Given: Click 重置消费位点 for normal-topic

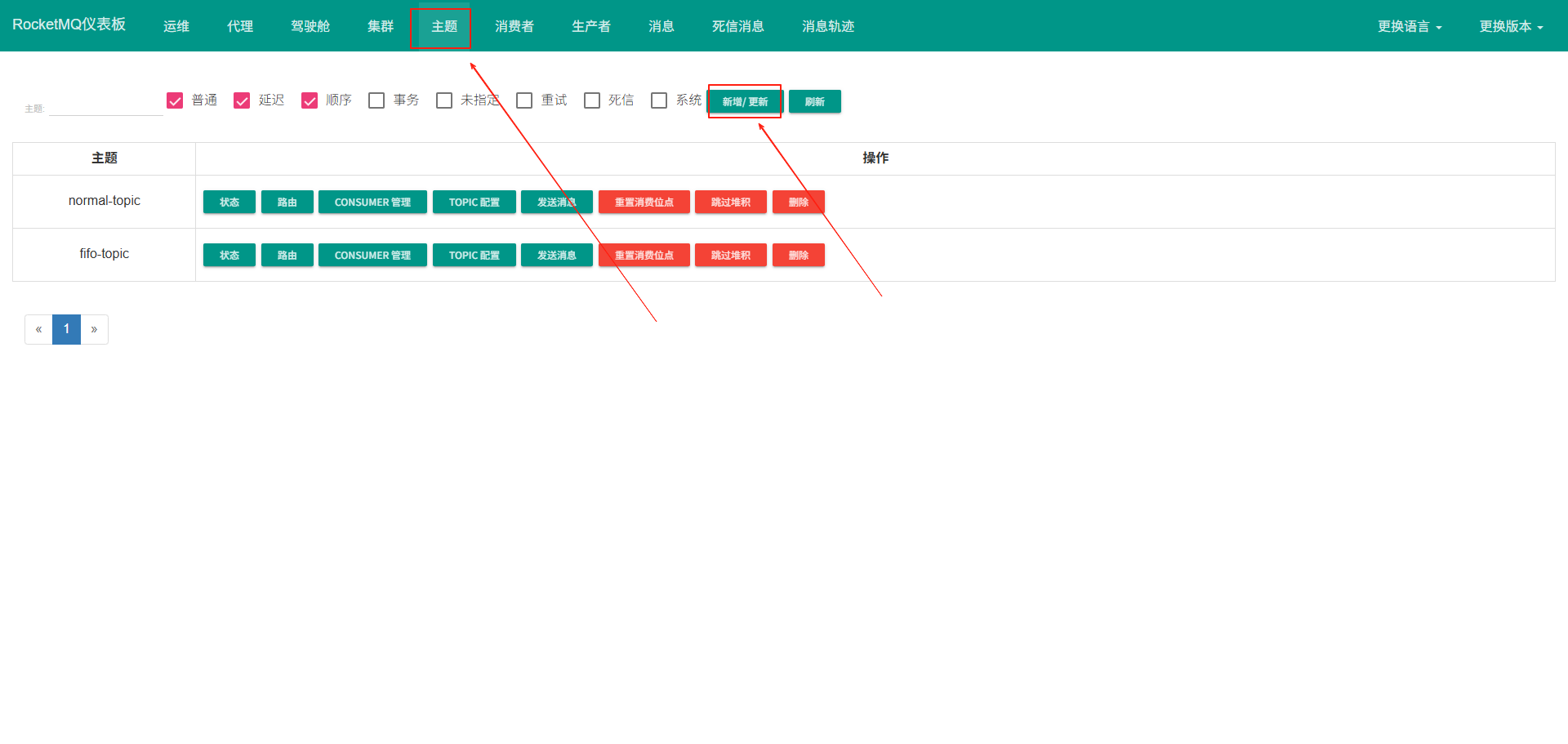Looking at the screenshot, I should (x=644, y=202).
